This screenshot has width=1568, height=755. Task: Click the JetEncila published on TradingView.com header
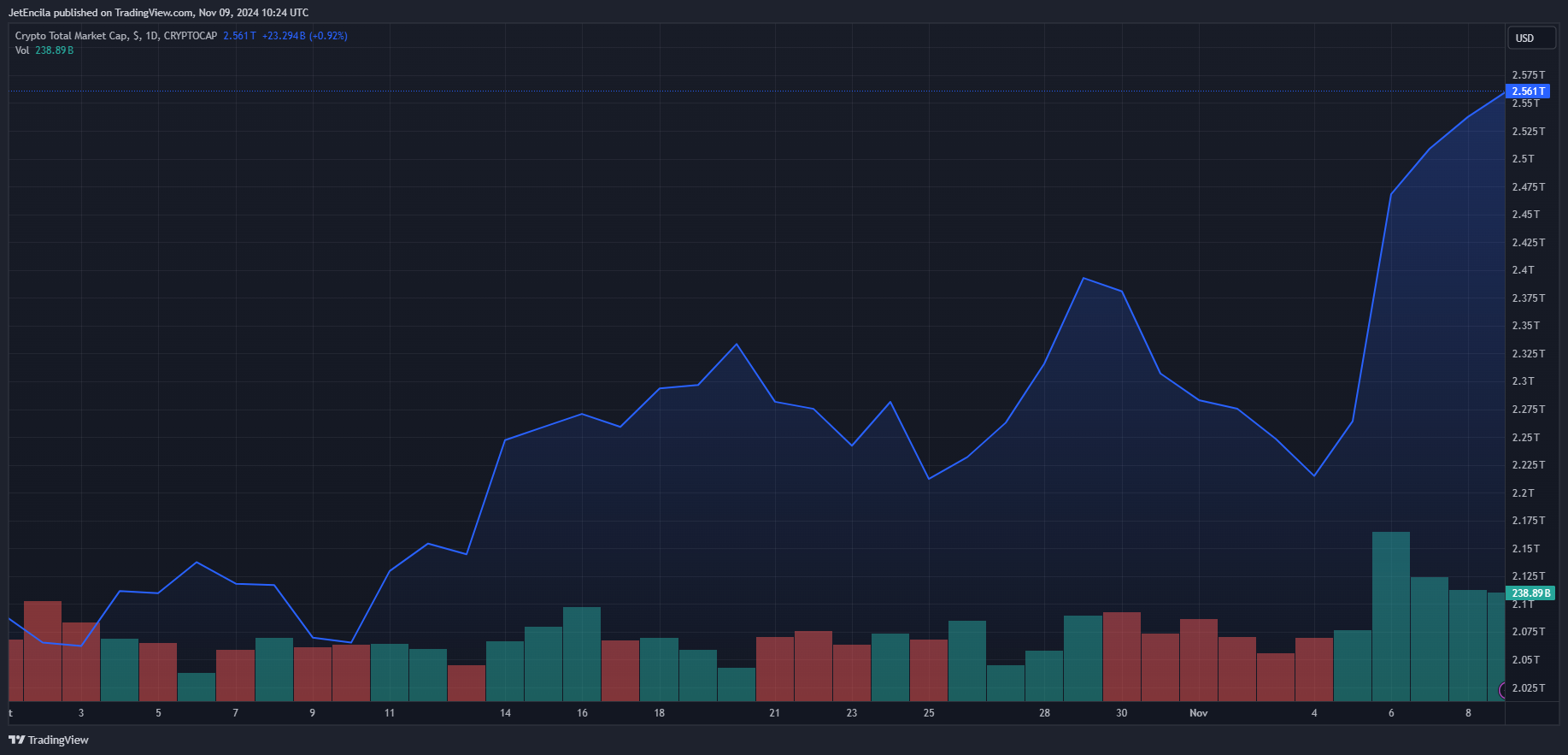[x=158, y=13]
